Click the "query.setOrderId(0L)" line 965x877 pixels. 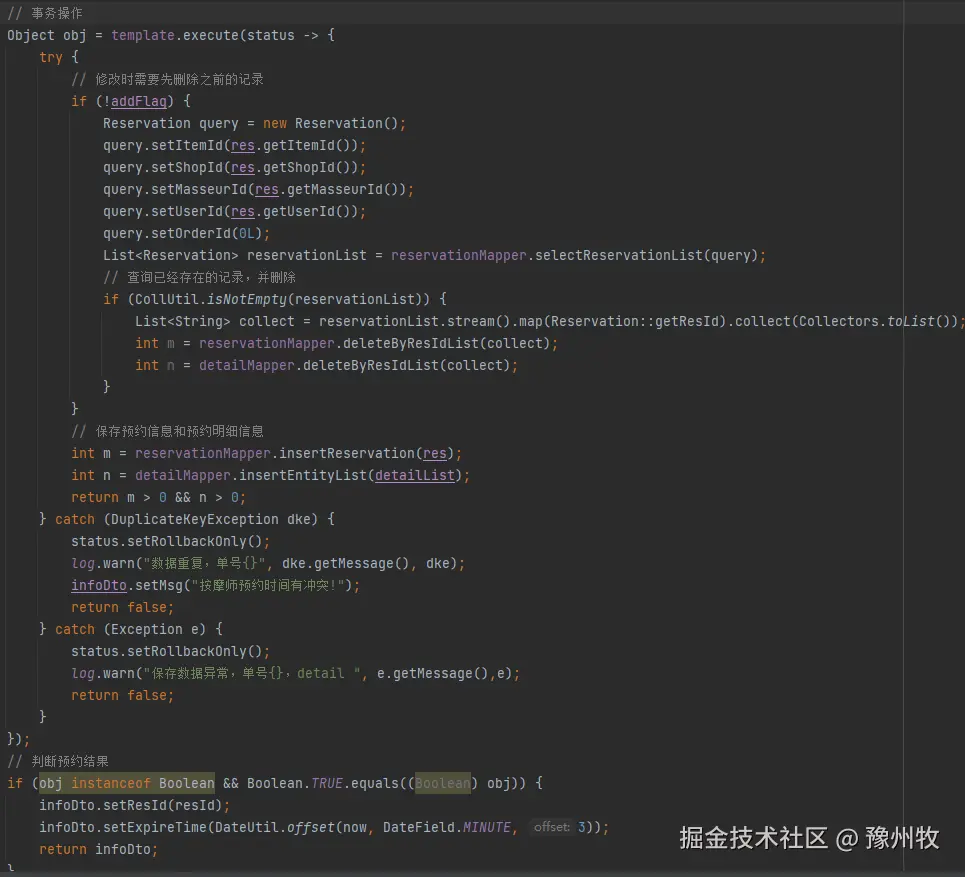(186, 234)
